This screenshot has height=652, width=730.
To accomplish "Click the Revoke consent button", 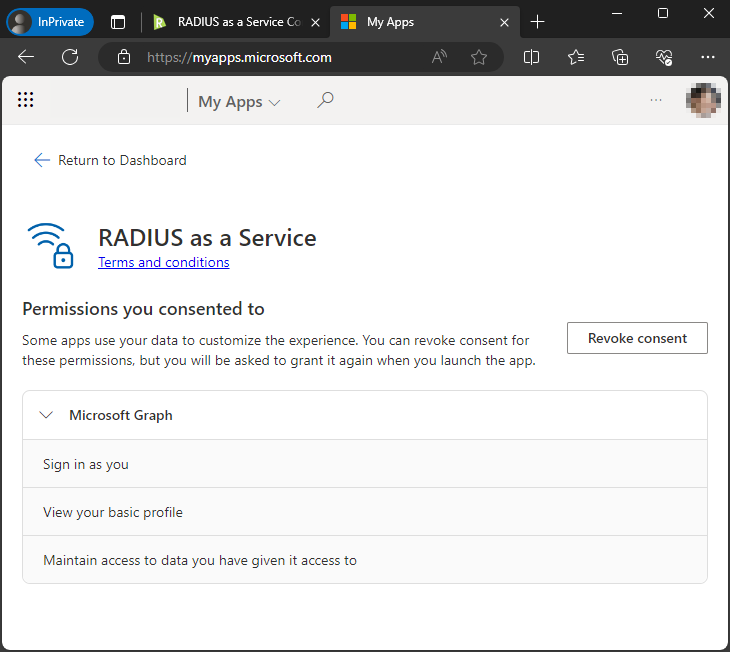I will pyautogui.click(x=637, y=338).
